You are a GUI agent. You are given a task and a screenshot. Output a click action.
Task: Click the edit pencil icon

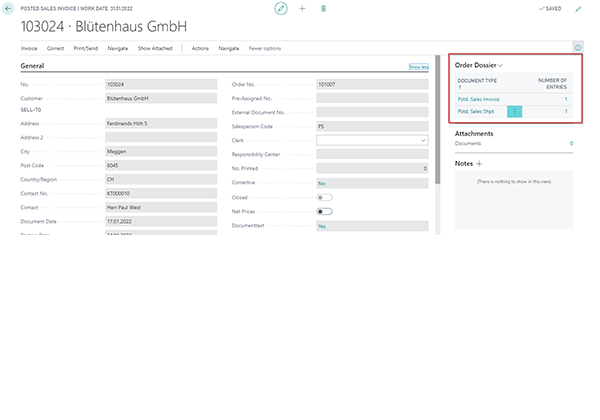(x=280, y=8)
